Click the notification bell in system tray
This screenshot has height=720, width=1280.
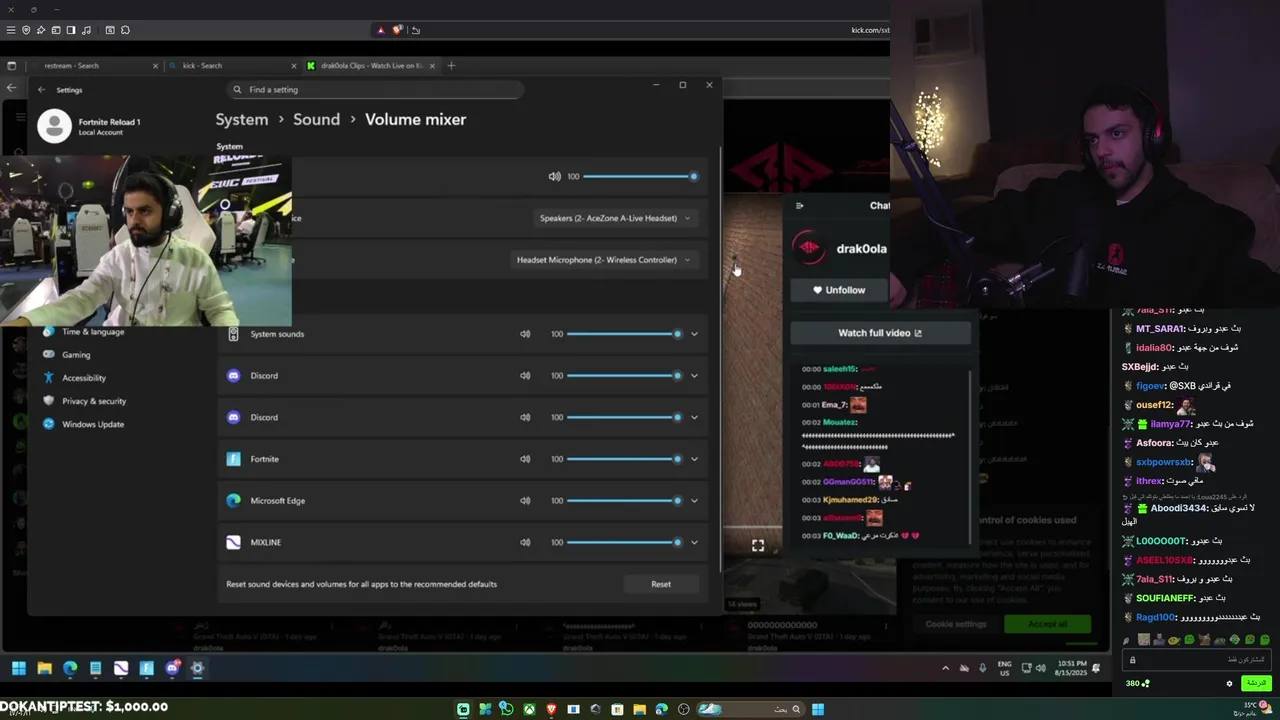1096,668
